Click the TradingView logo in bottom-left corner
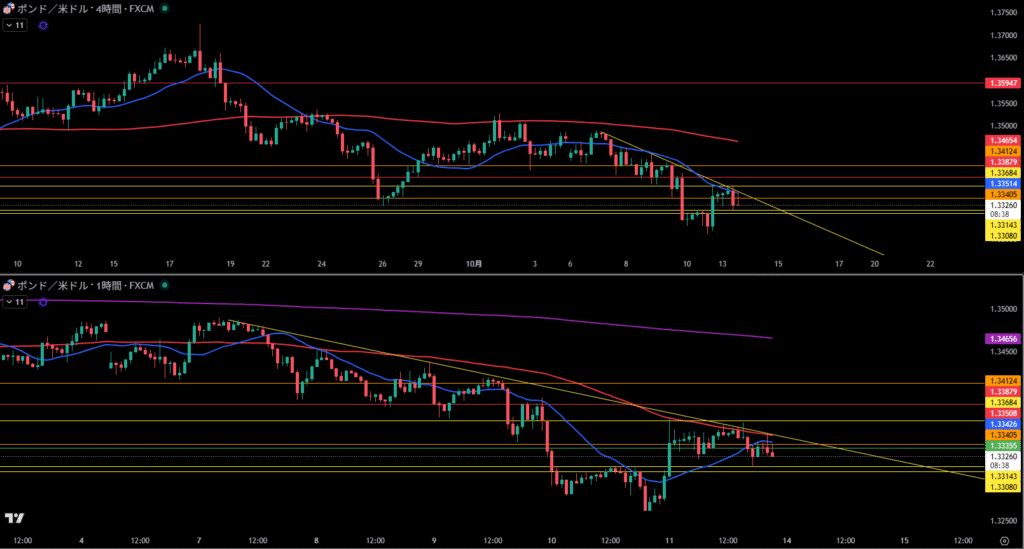The image size is (1024, 549). (x=14, y=518)
